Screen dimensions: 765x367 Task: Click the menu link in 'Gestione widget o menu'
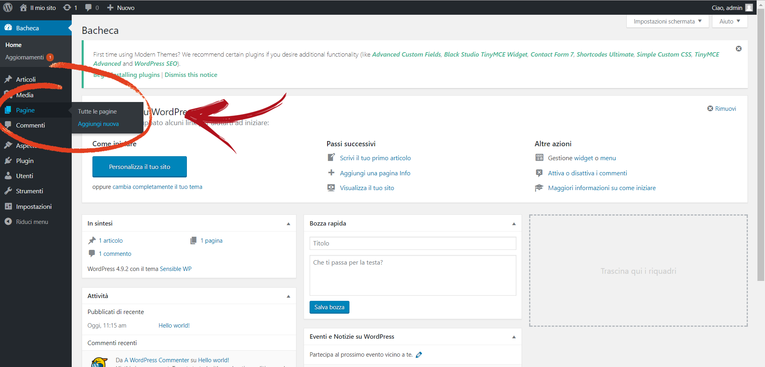pos(608,158)
